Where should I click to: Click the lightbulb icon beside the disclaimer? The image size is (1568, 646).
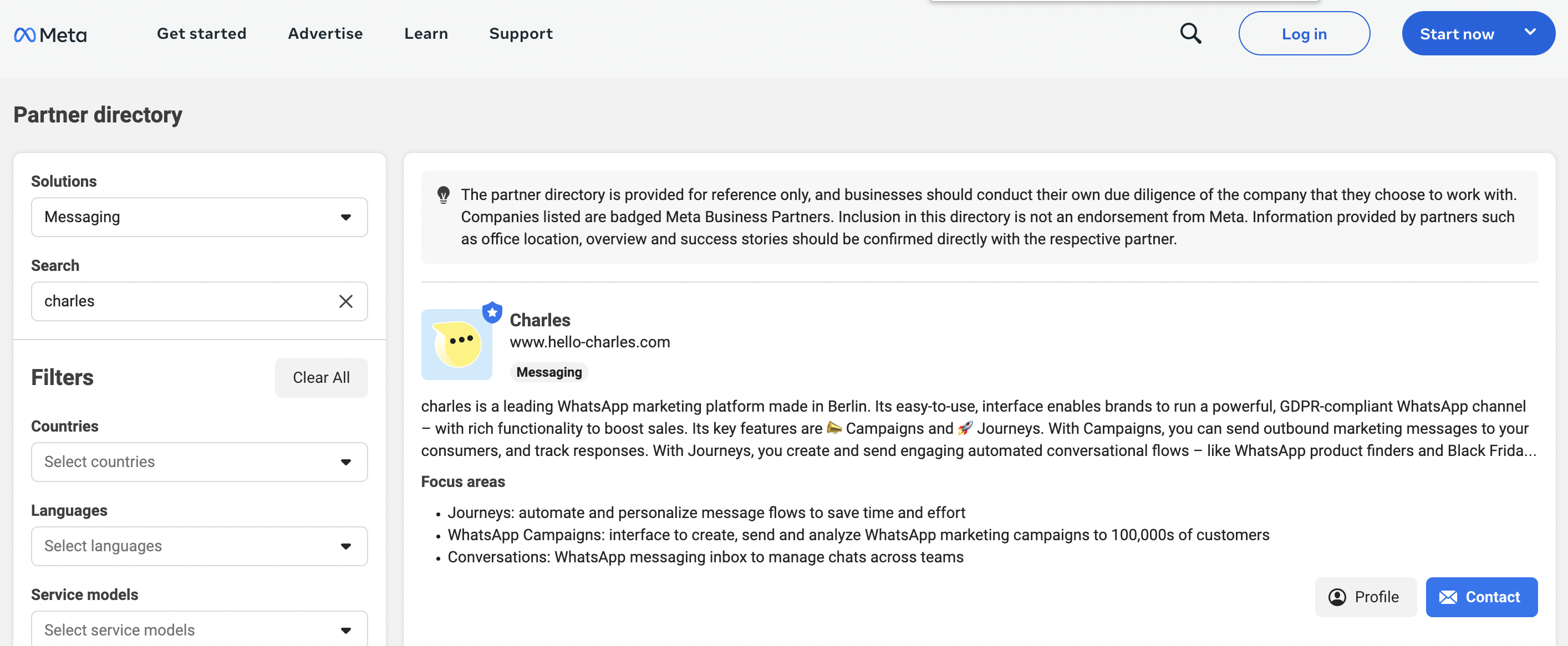[444, 194]
